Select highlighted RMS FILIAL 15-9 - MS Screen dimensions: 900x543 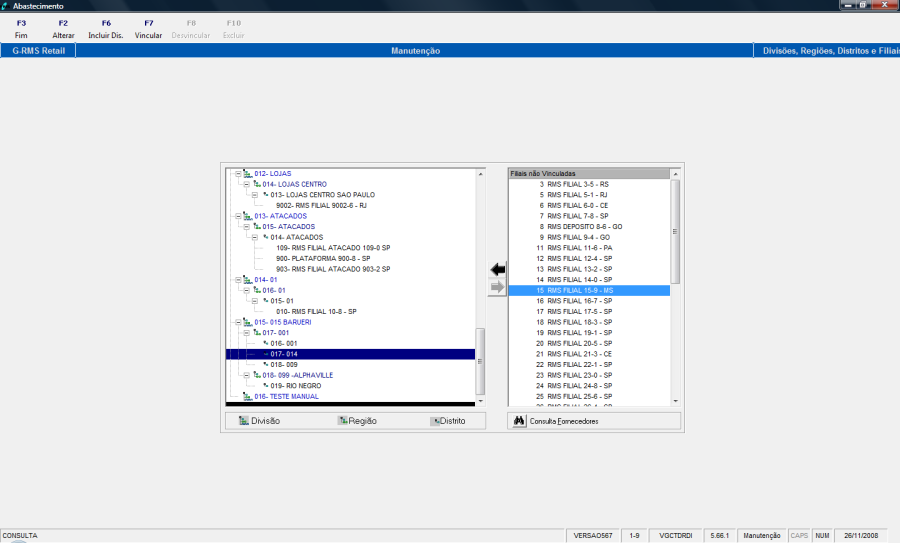coord(589,290)
